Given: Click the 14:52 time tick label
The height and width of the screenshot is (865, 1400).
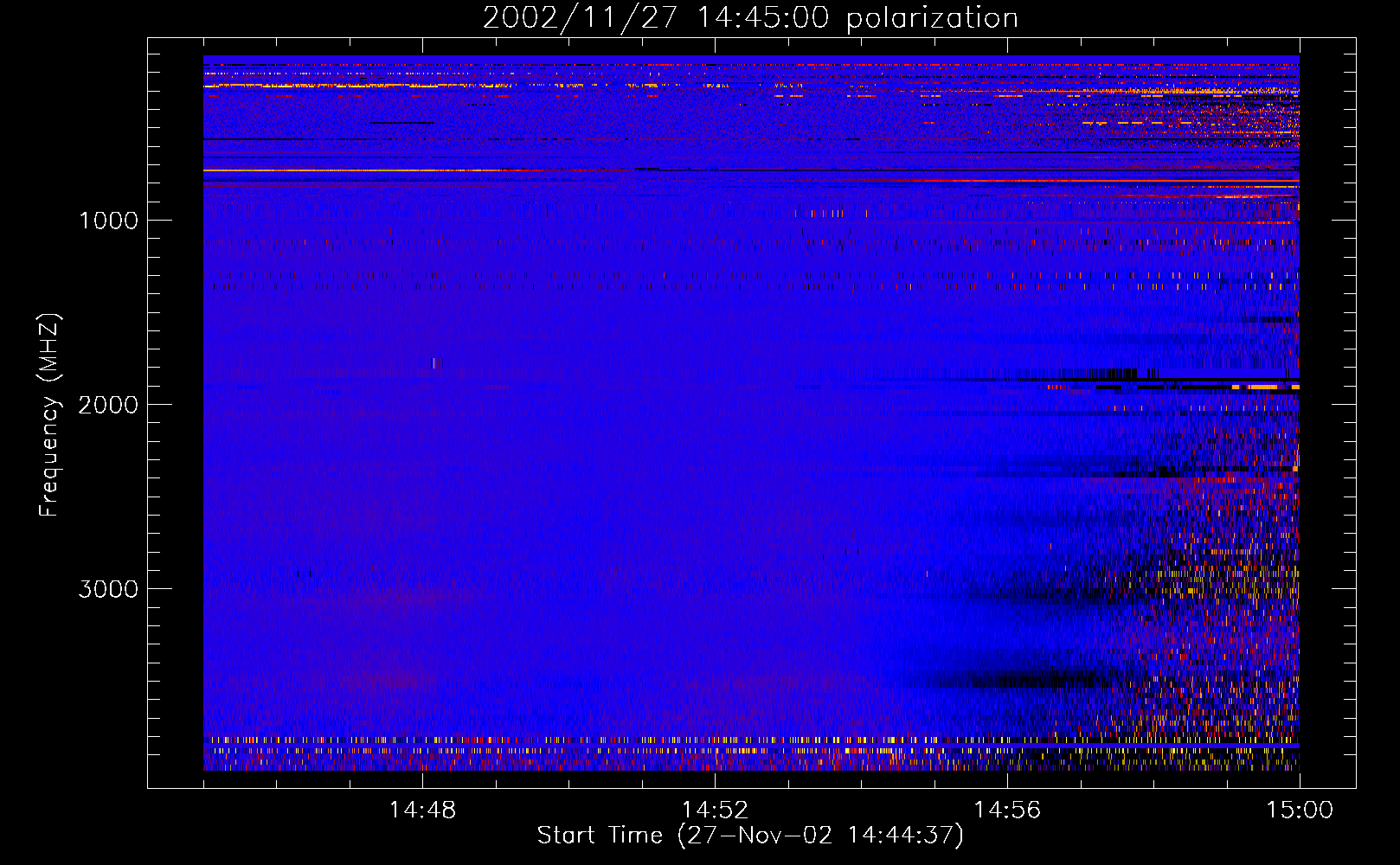Looking at the screenshot, I should pos(715,811).
